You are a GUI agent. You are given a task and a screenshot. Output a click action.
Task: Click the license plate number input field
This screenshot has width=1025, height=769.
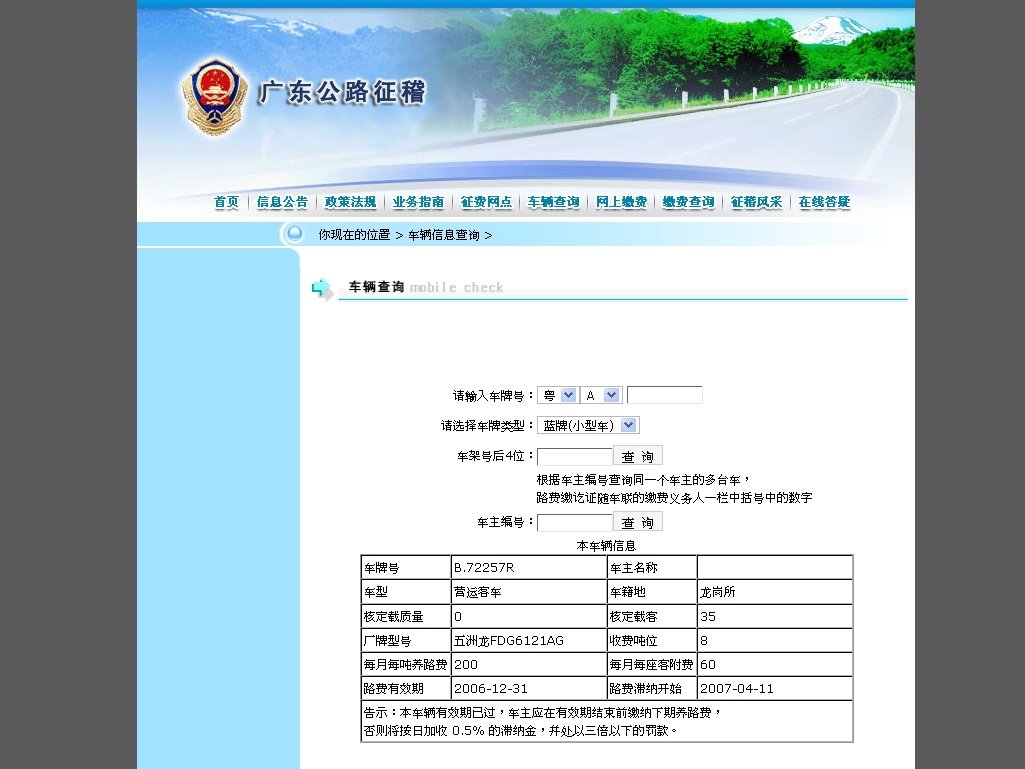[665, 395]
